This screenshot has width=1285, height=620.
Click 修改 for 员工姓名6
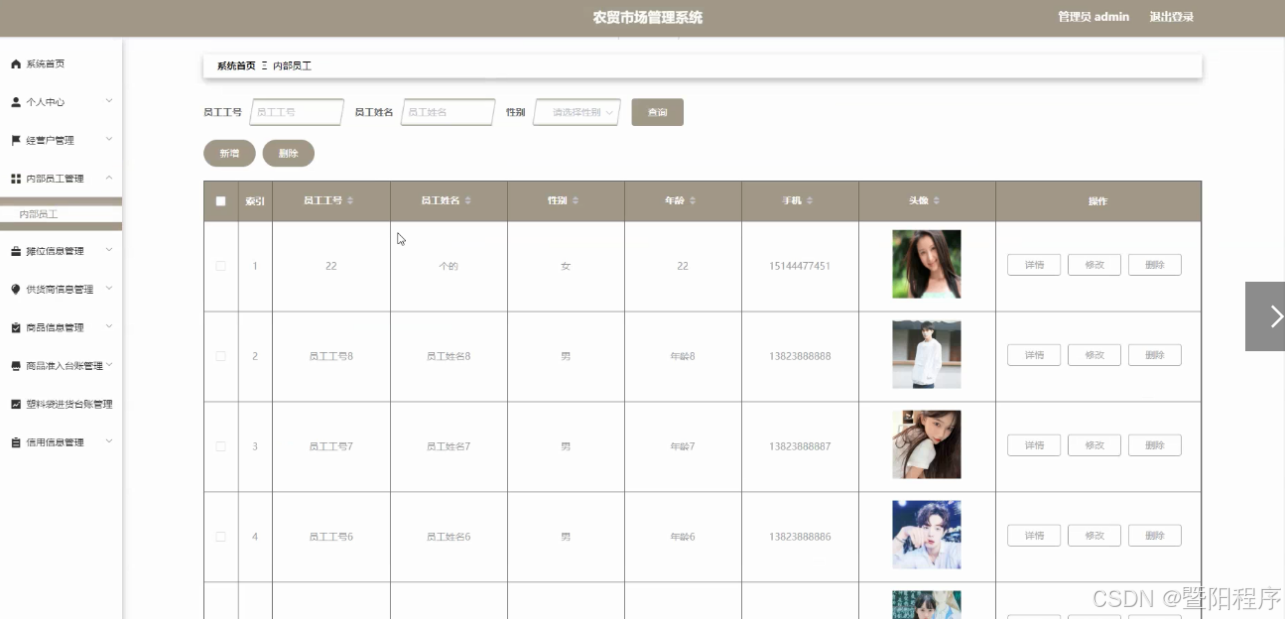tap(1094, 535)
